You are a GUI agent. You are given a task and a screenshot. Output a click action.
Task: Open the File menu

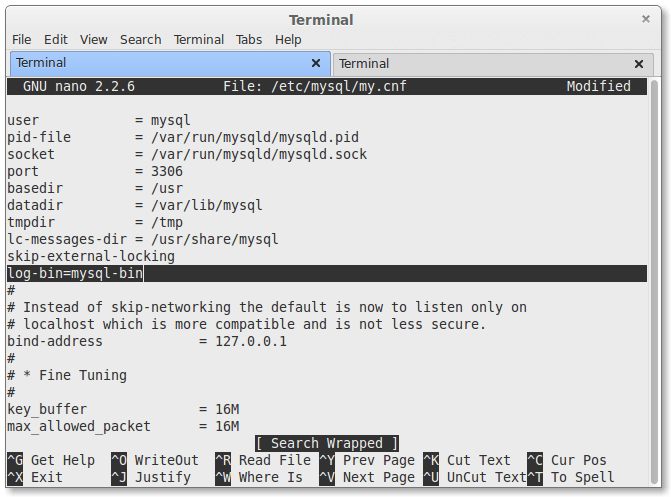21,39
